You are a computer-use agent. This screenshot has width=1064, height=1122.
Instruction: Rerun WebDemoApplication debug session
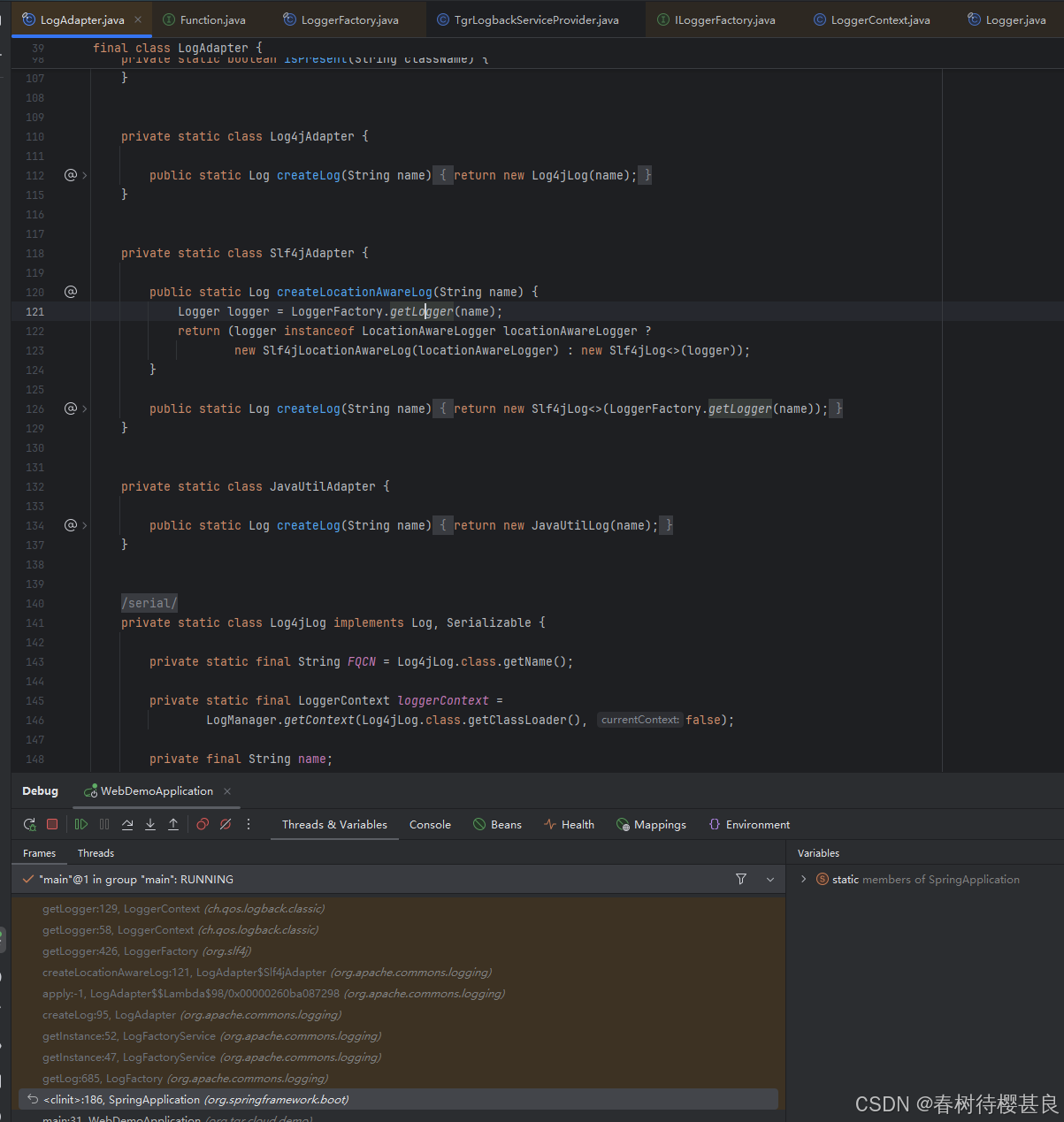click(29, 824)
